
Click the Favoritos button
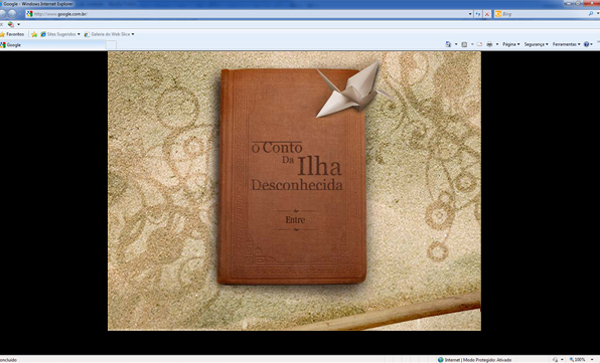(12, 34)
